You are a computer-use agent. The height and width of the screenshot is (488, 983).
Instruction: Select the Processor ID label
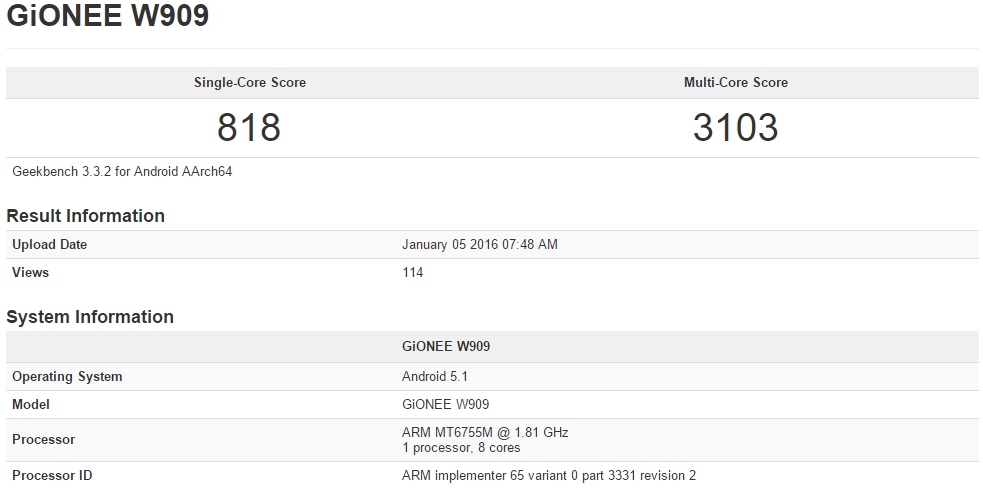pyautogui.click(x=52, y=476)
